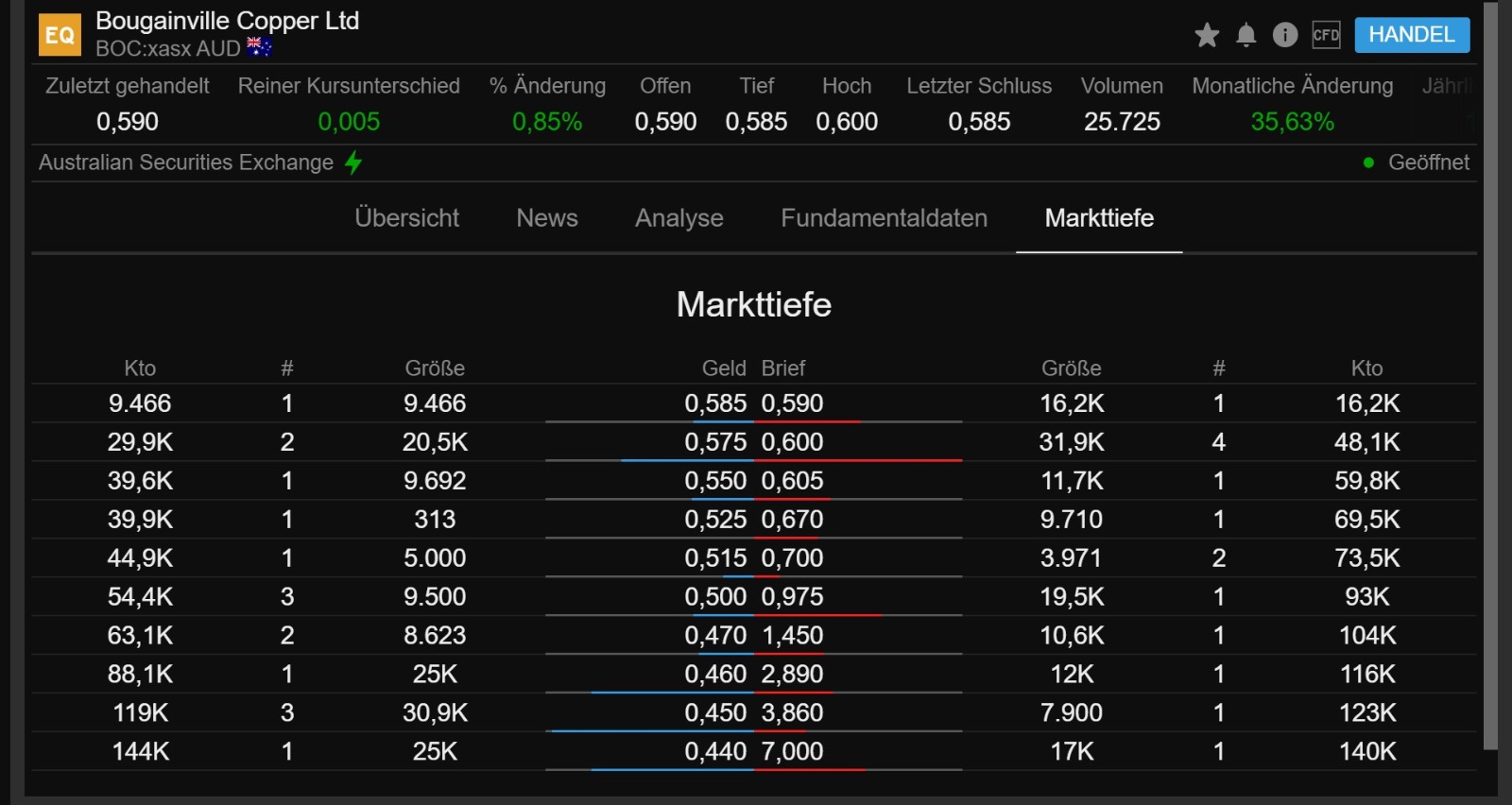Click the Geld column header
The width and height of the screenshot is (1512, 805).
pos(724,368)
